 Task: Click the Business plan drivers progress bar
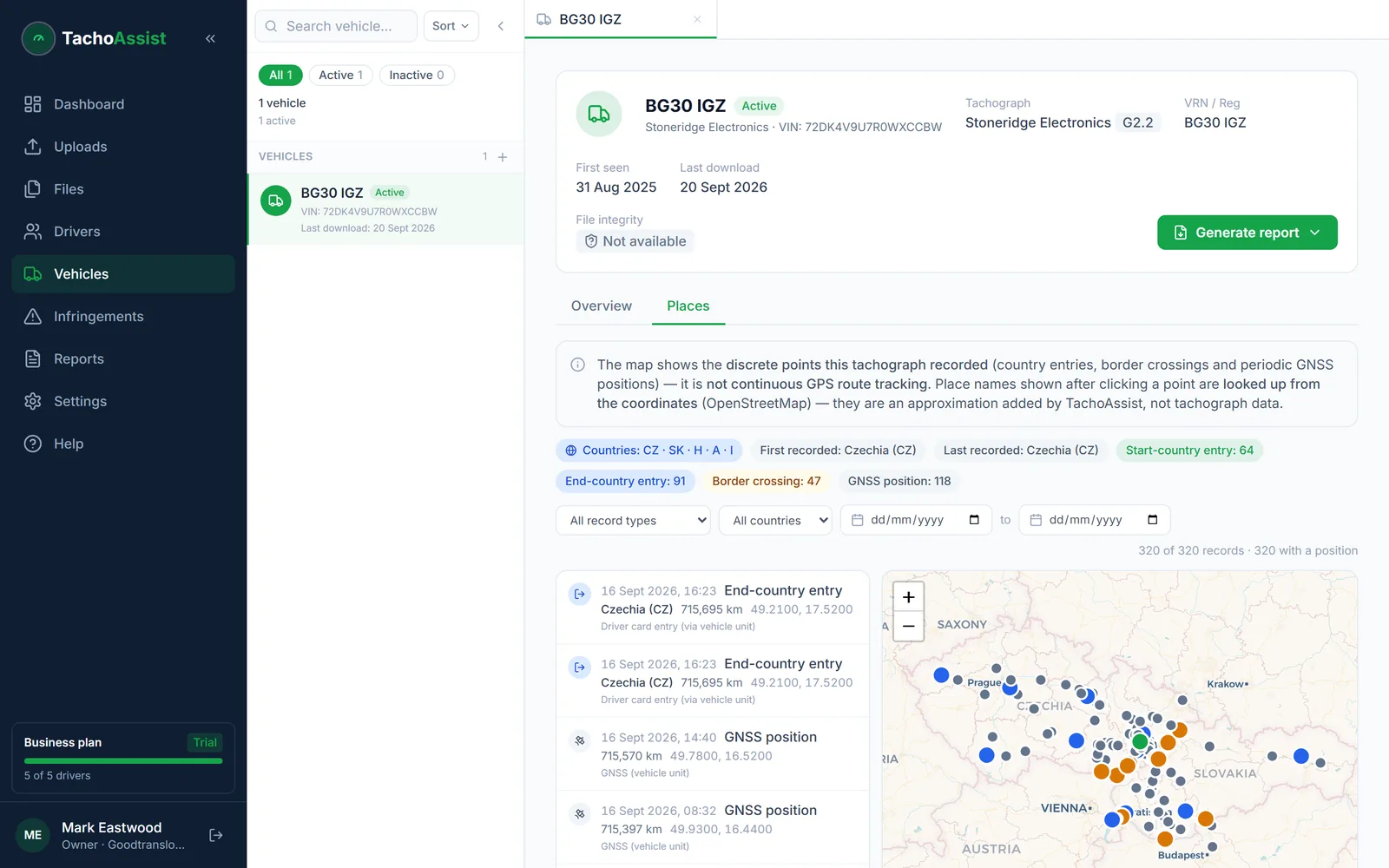point(123,761)
